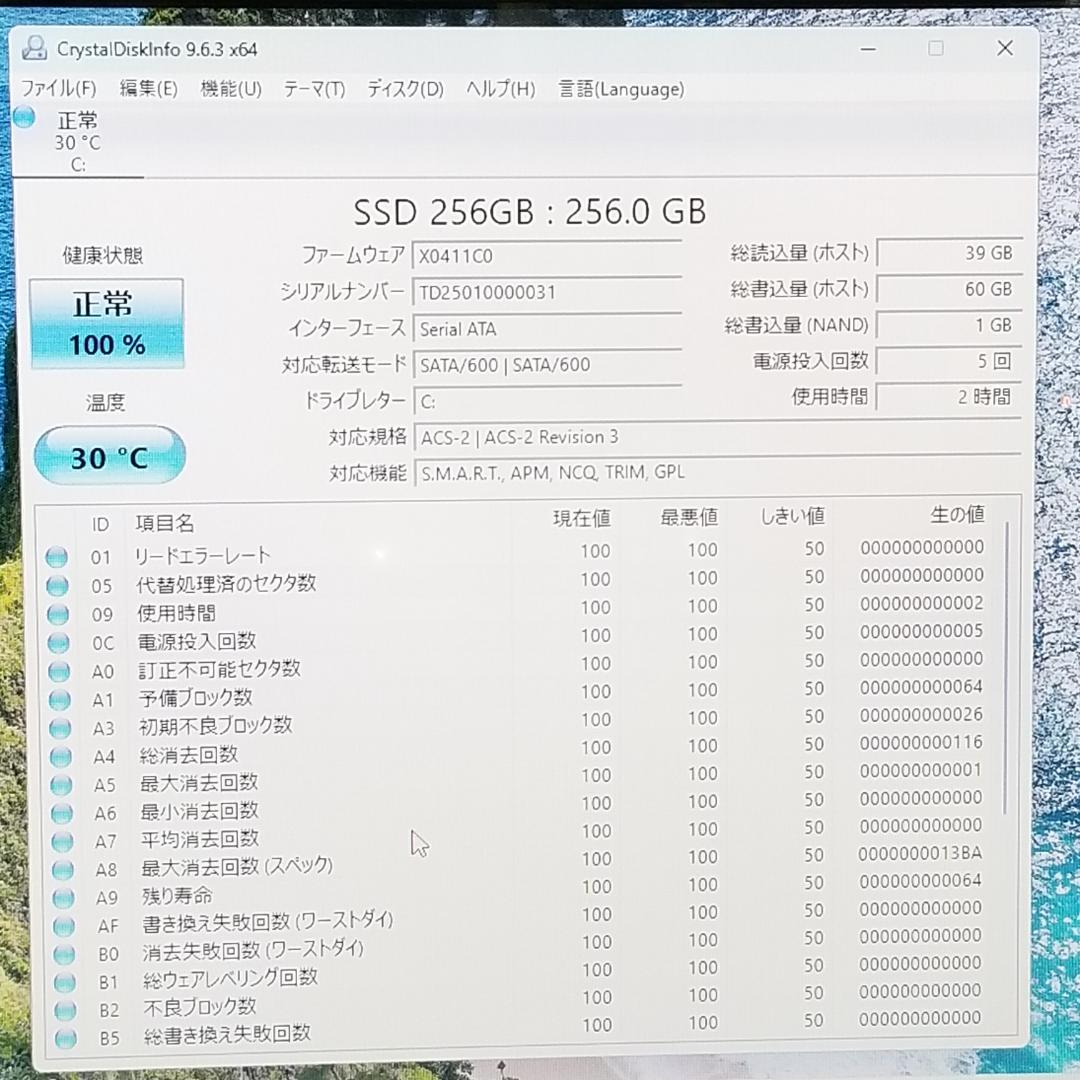Open the 機能(U) menu
The height and width of the screenshot is (1080, 1080).
click(229, 89)
